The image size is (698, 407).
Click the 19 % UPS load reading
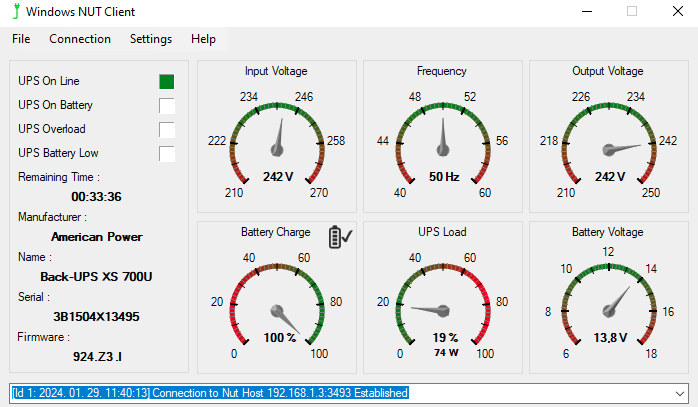click(445, 338)
